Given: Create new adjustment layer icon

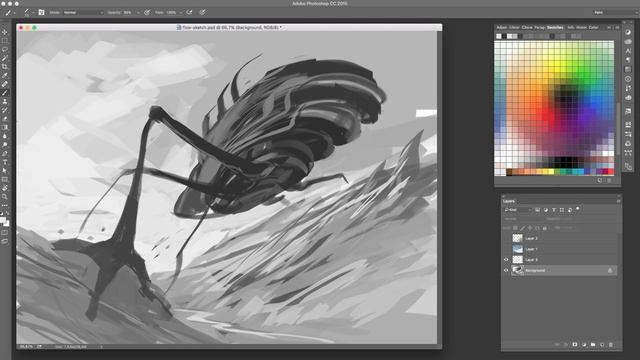Looking at the screenshot, I should [584, 344].
